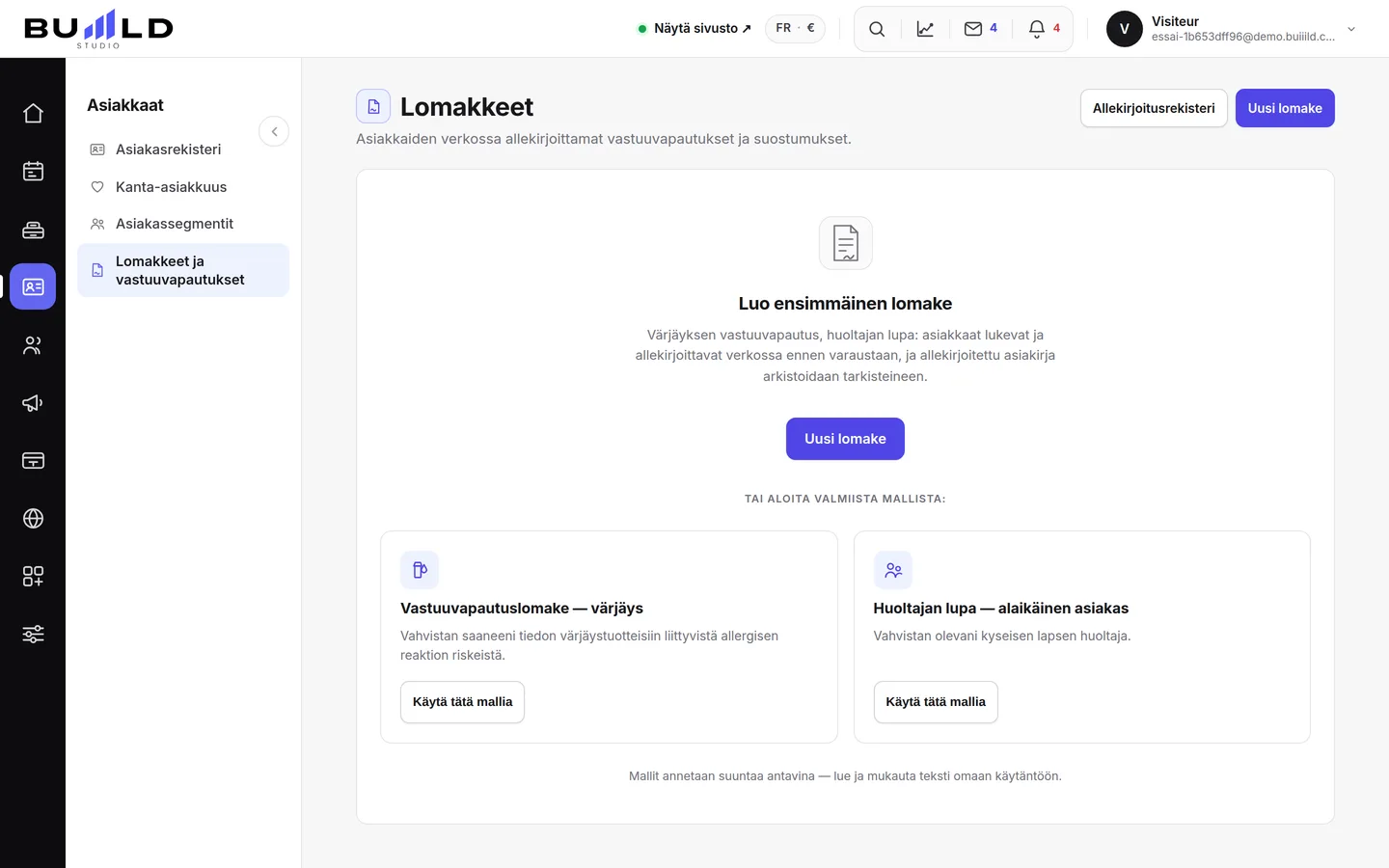The height and width of the screenshot is (868, 1389).
Task: Click the top-right Uusi lomake button
Action: (x=1285, y=108)
